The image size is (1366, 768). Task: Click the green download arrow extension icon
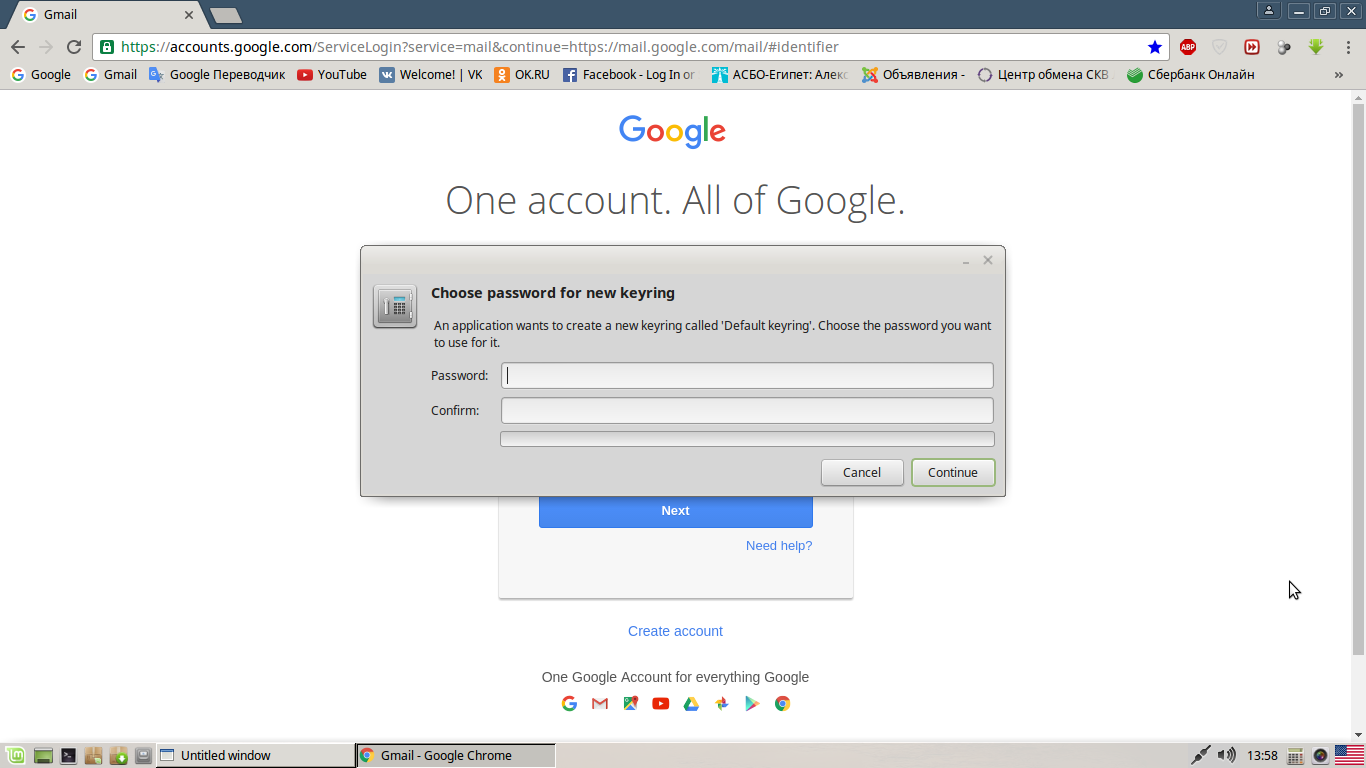(x=1316, y=47)
